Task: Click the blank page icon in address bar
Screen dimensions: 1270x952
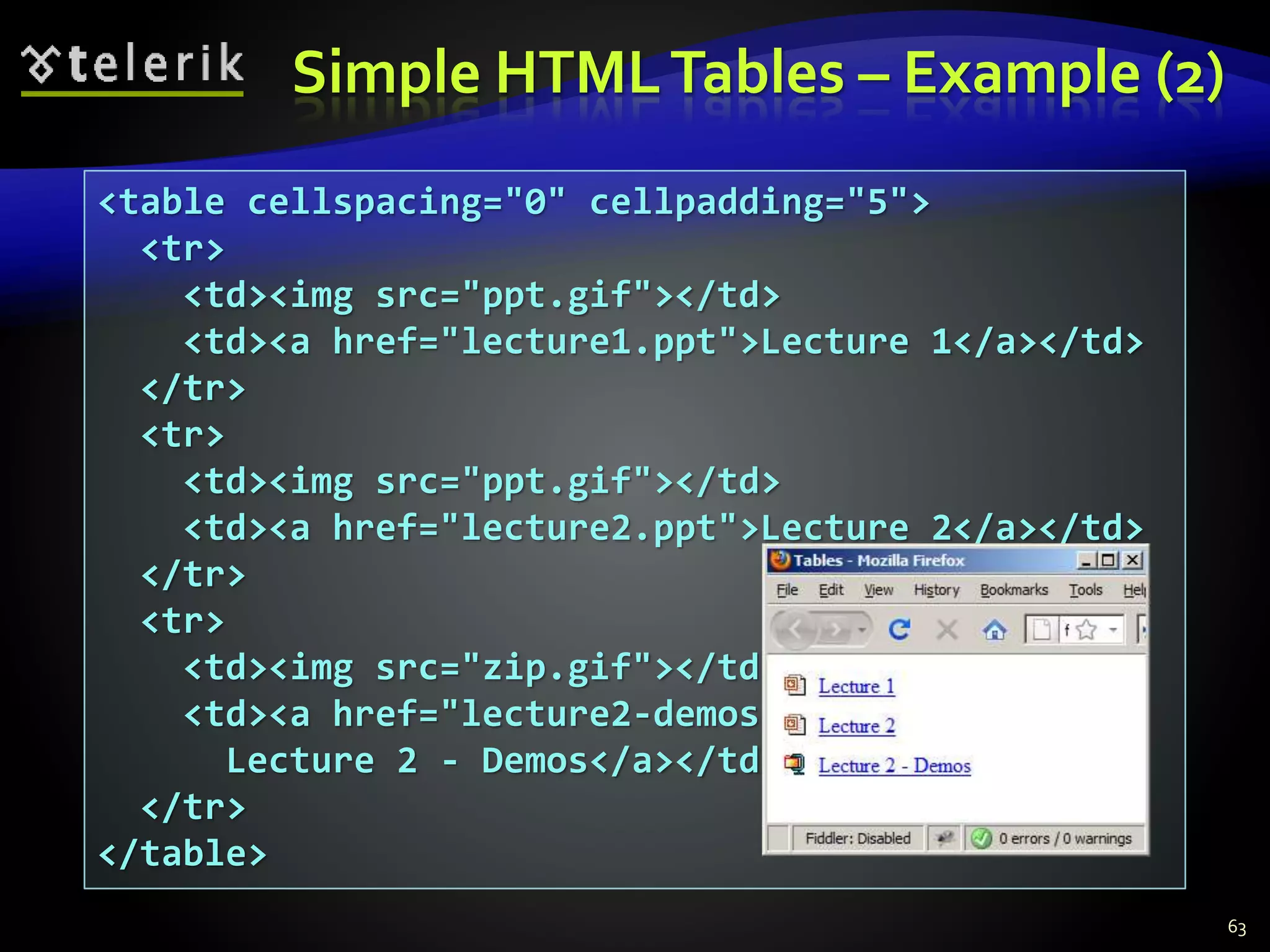Action: pos(1041,630)
